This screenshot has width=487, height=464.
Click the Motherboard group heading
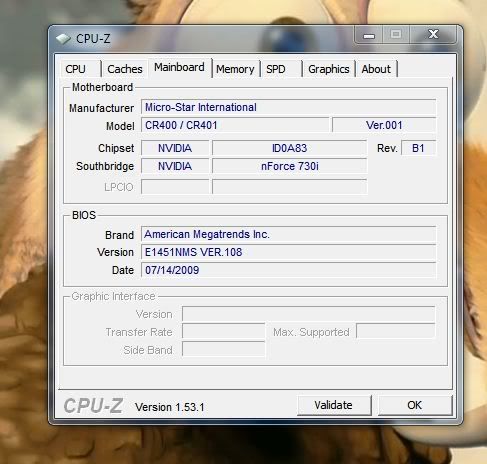click(x=102, y=87)
